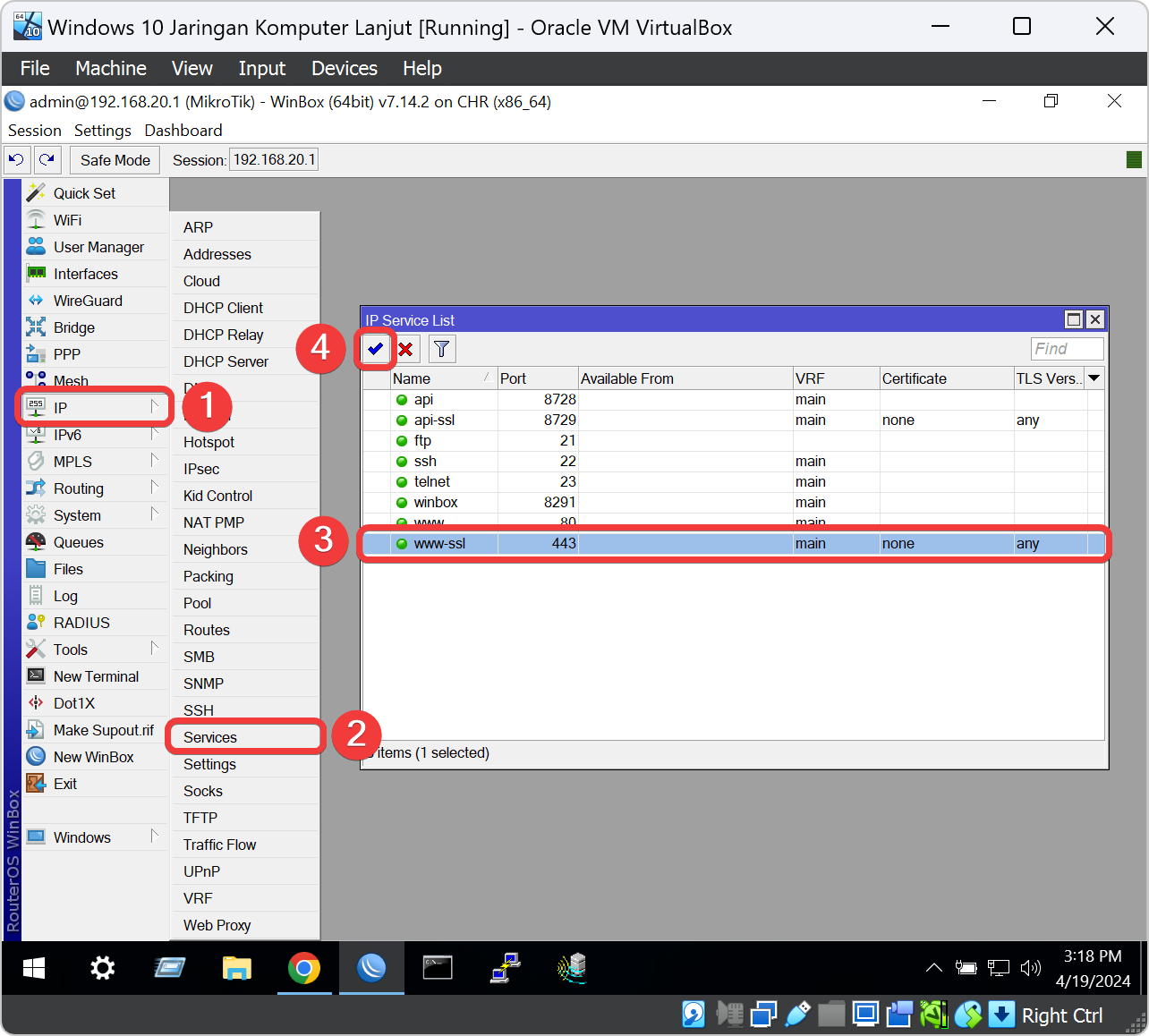Select Web Proxy in the IP submenu
1149x1036 pixels.
coord(245,925)
